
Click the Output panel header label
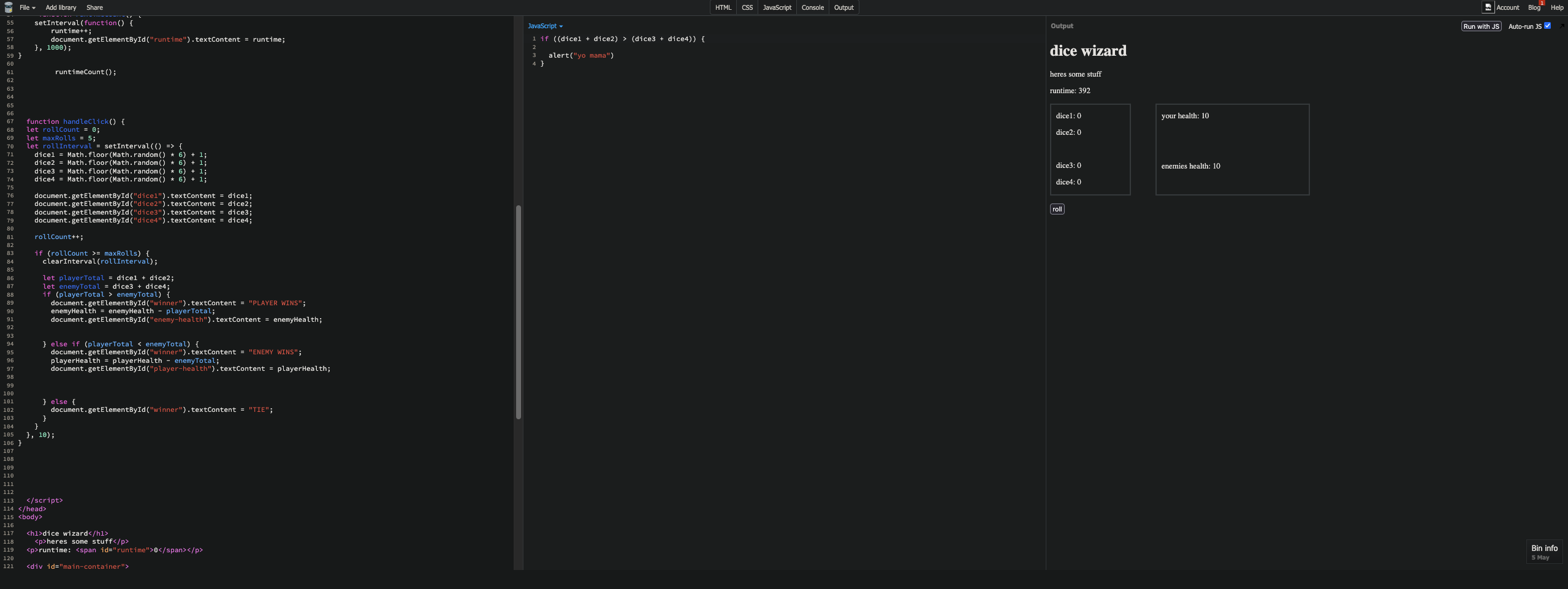(x=1062, y=26)
